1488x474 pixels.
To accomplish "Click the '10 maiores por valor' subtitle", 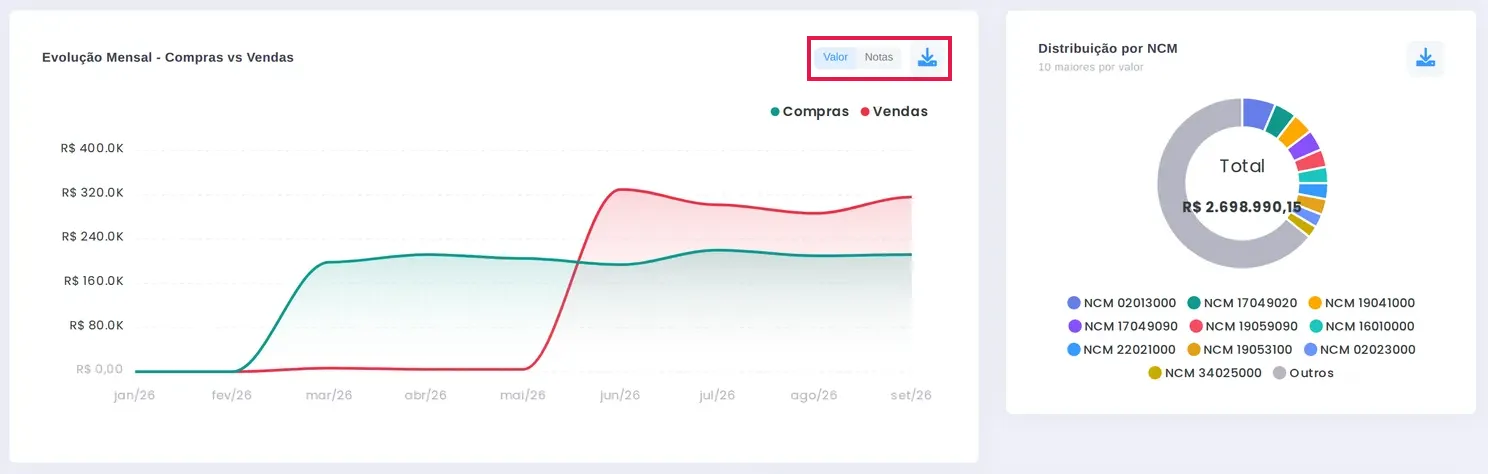I will click(x=1090, y=68).
